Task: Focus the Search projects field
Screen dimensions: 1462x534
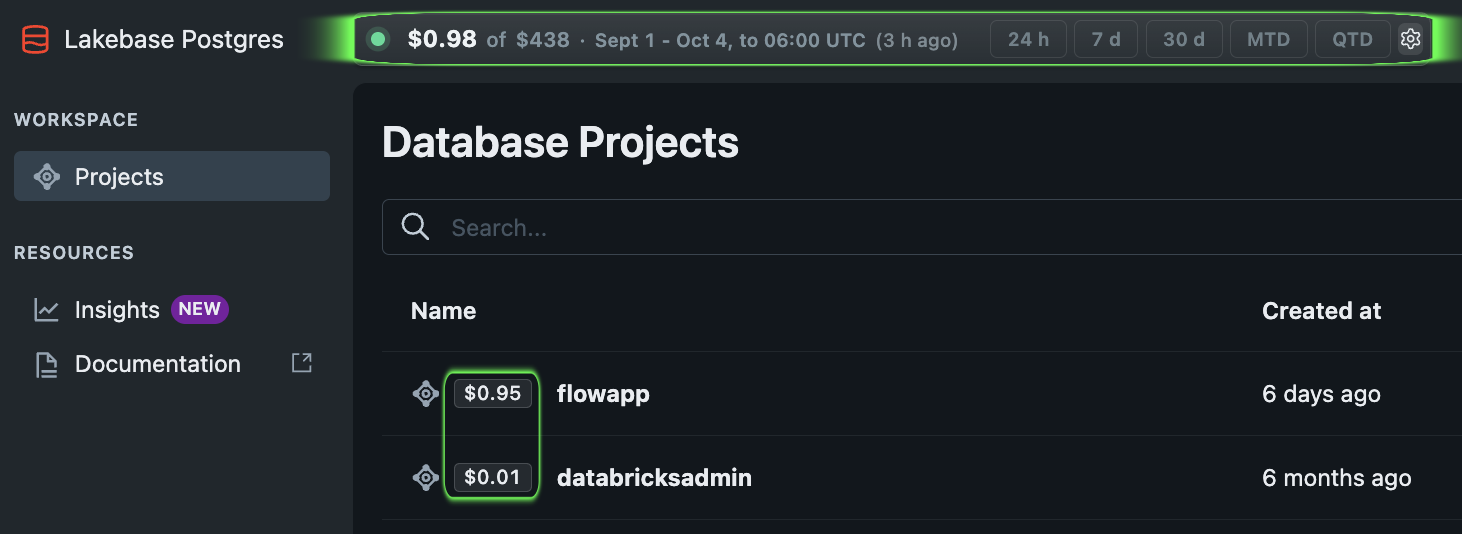Action: (x=922, y=227)
